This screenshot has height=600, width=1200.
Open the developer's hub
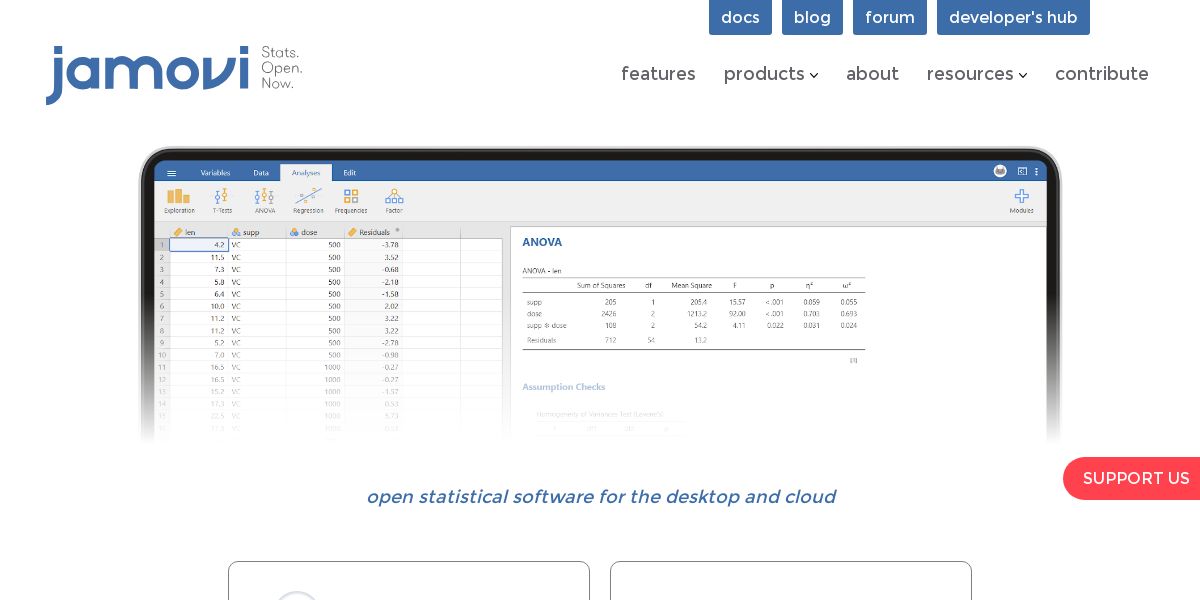tap(1013, 17)
